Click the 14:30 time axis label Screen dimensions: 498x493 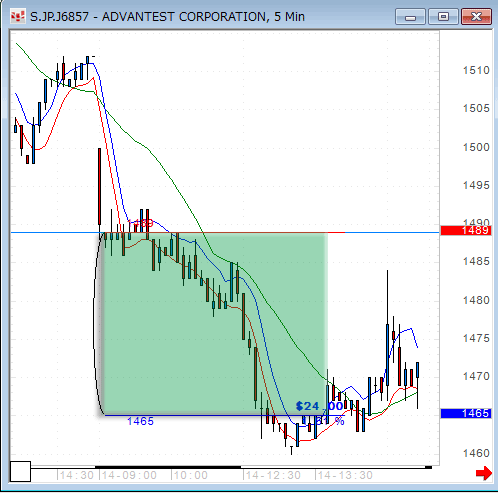coord(76,475)
